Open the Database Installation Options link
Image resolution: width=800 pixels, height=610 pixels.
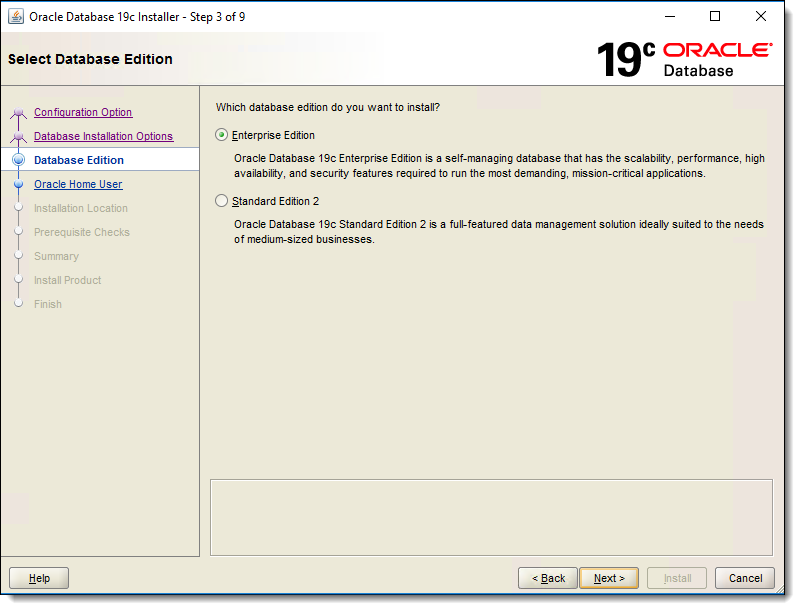(104, 136)
